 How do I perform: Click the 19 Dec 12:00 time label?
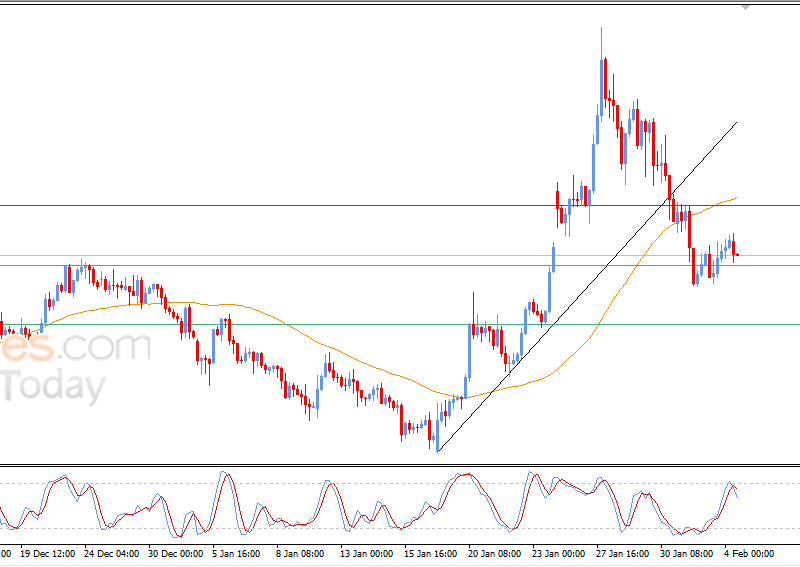[x=47, y=553]
